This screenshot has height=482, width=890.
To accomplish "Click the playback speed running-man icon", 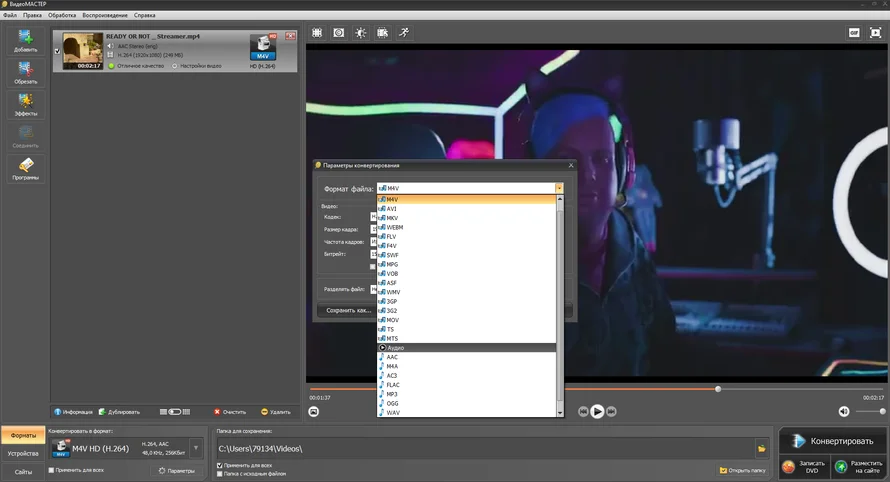I will click(x=403, y=32).
